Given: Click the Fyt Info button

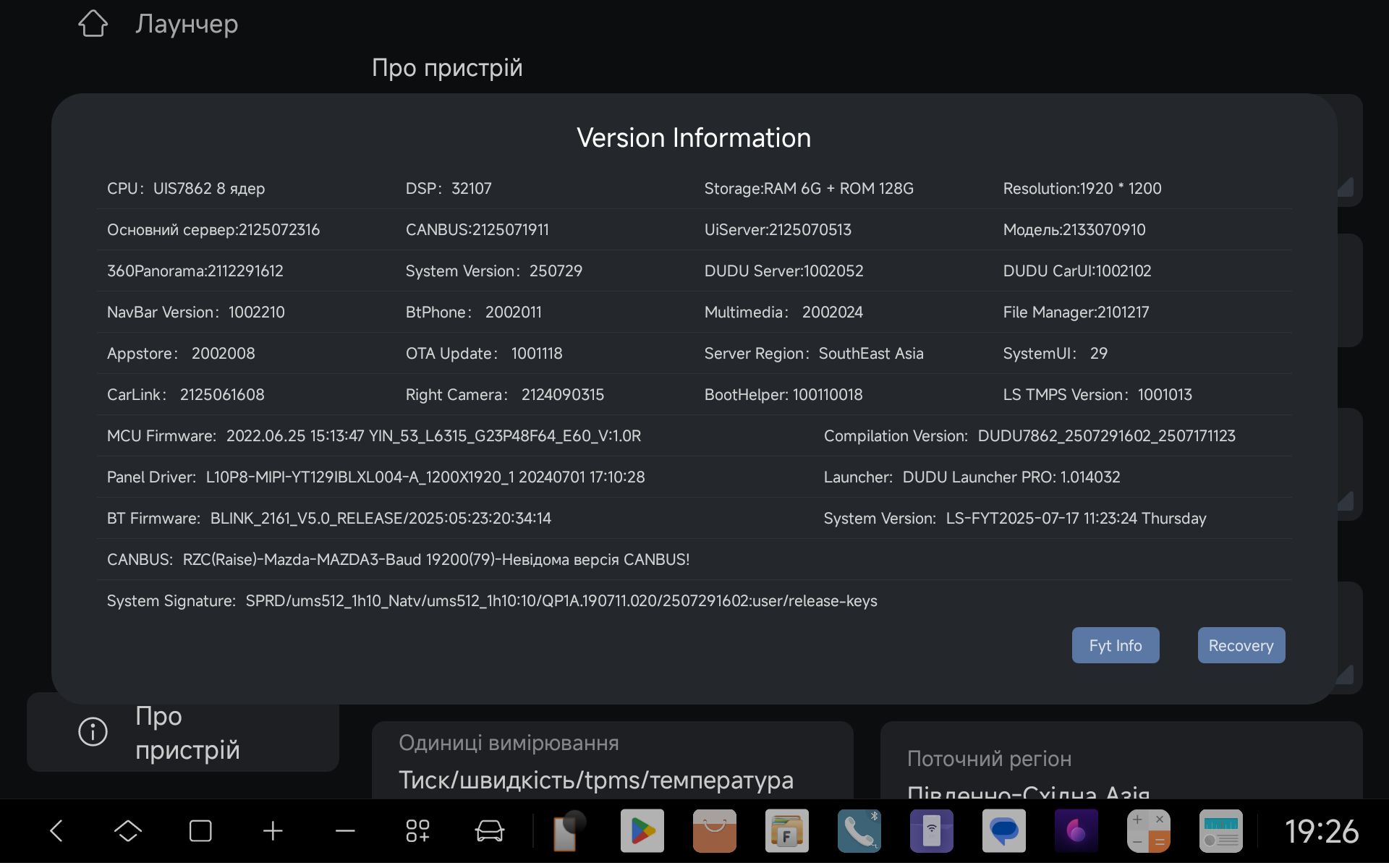Looking at the screenshot, I should (1115, 645).
